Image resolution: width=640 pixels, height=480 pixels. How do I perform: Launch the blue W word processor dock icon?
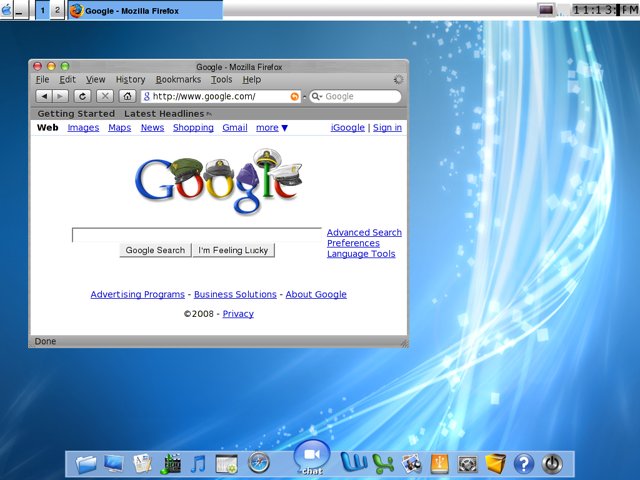click(354, 463)
